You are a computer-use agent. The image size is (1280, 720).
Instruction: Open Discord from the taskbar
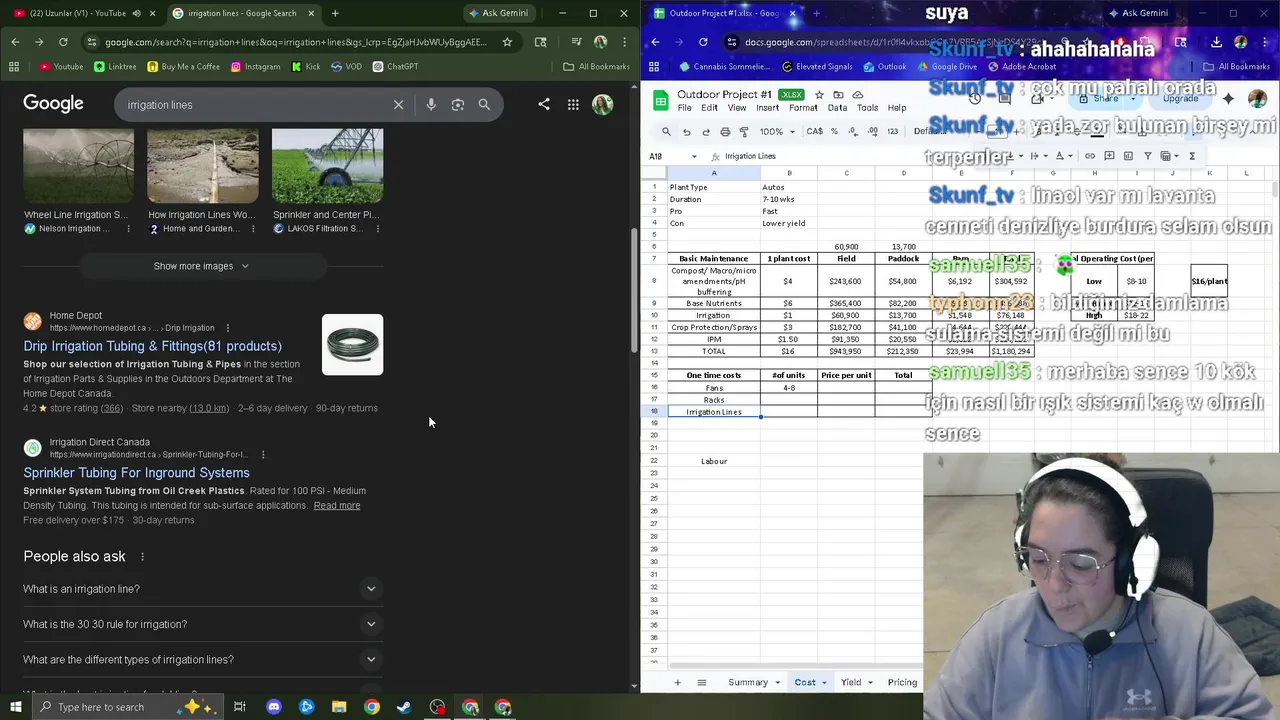click(x=274, y=707)
